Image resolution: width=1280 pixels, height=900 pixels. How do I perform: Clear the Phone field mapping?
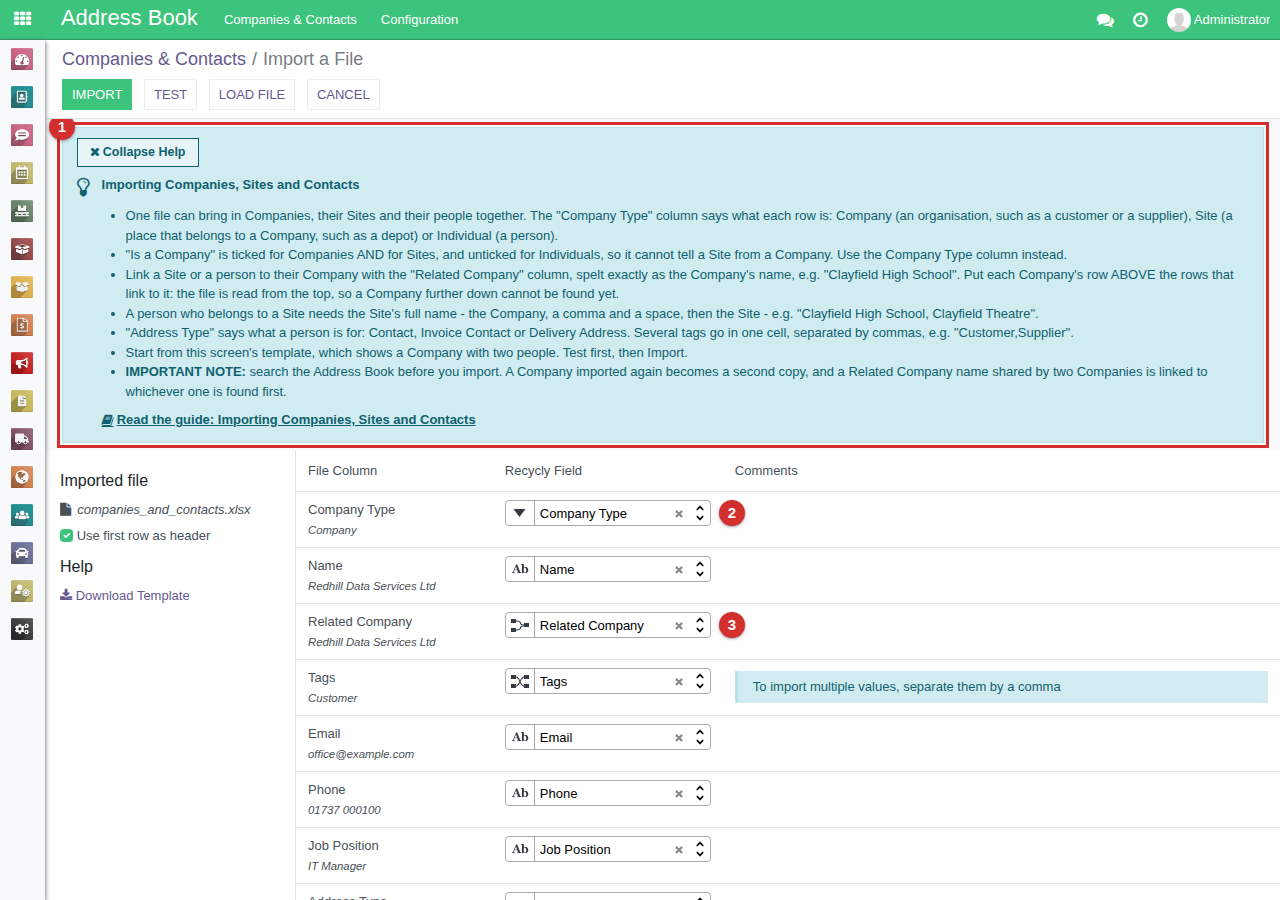pos(679,794)
